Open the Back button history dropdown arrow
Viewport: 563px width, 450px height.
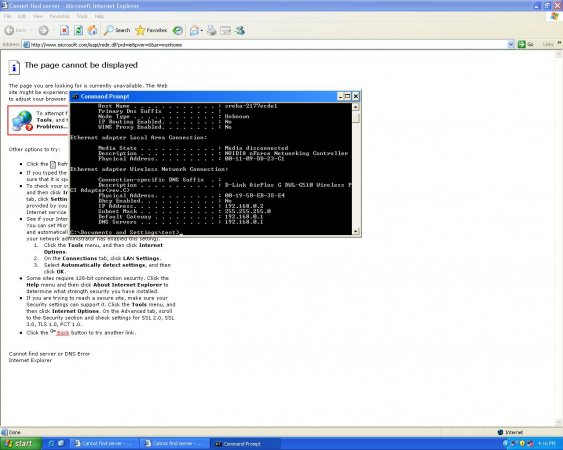coord(31,31)
